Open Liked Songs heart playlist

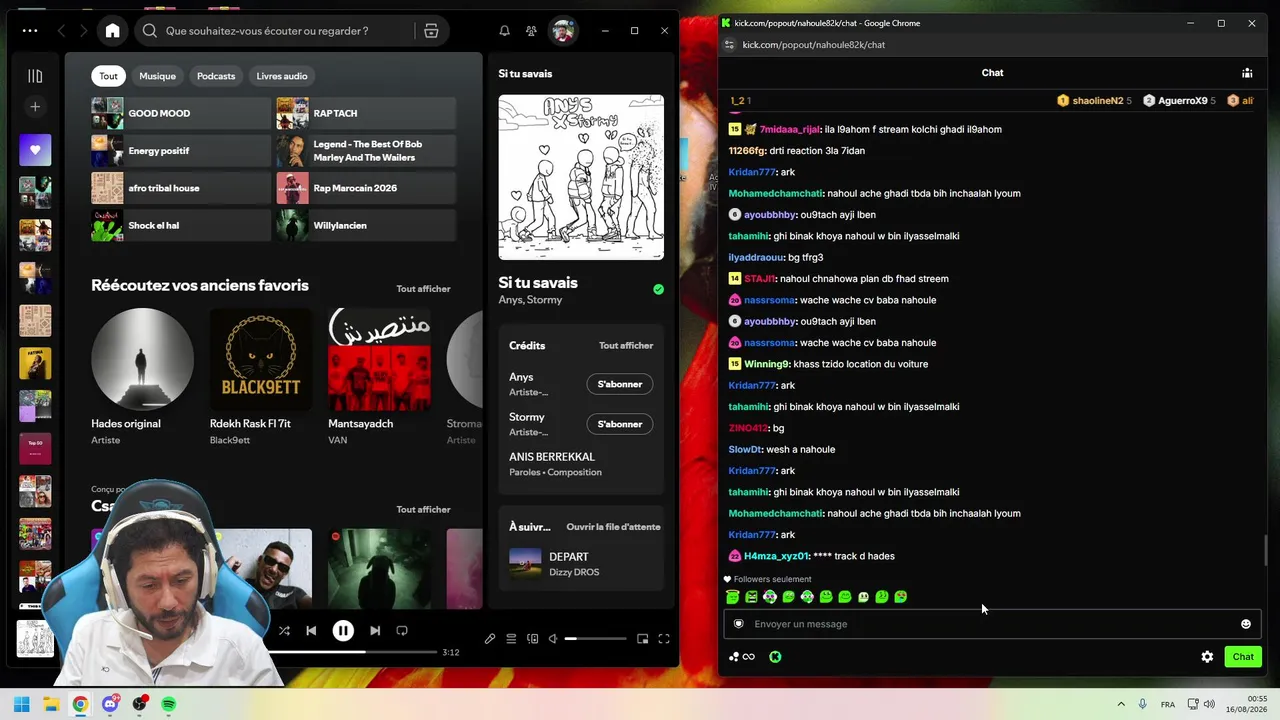click(x=35, y=150)
